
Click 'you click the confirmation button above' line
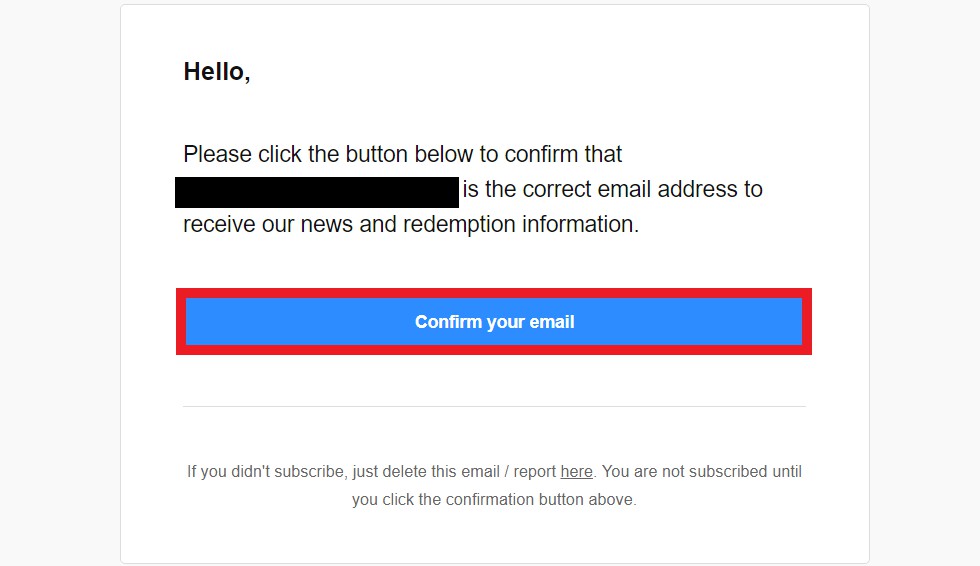(494, 499)
